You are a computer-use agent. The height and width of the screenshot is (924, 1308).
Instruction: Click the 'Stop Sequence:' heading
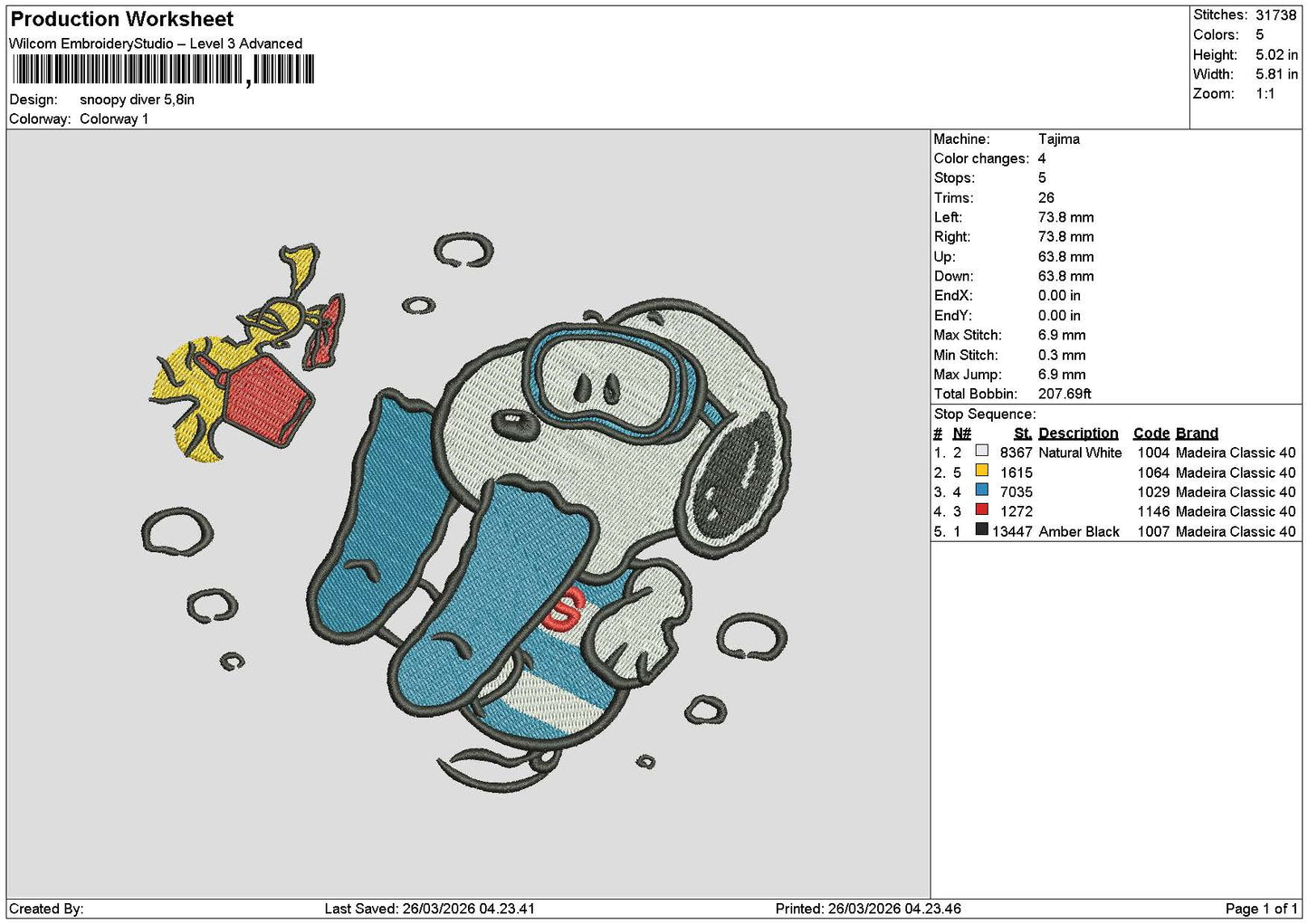click(x=985, y=414)
